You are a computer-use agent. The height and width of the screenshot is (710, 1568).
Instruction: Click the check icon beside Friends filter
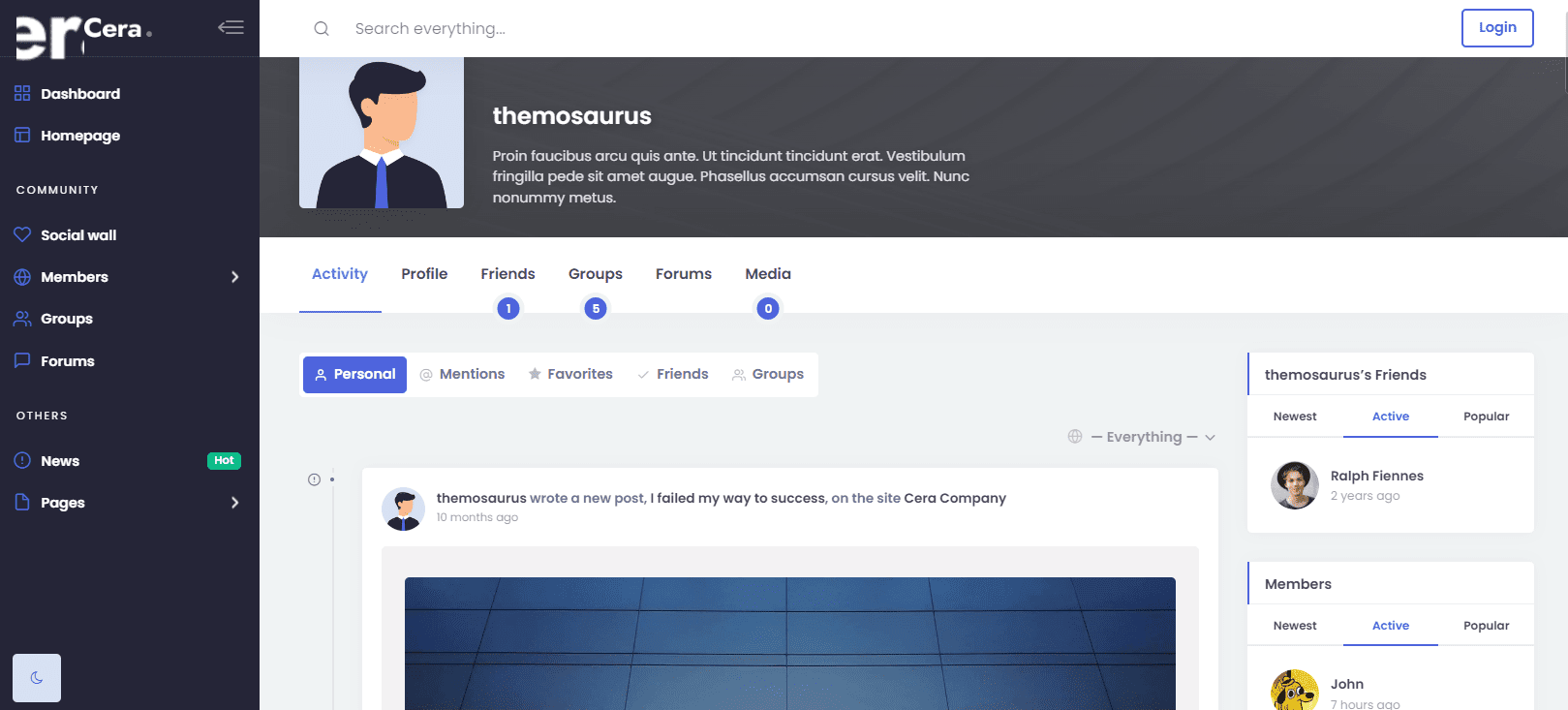click(x=643, y=375)
